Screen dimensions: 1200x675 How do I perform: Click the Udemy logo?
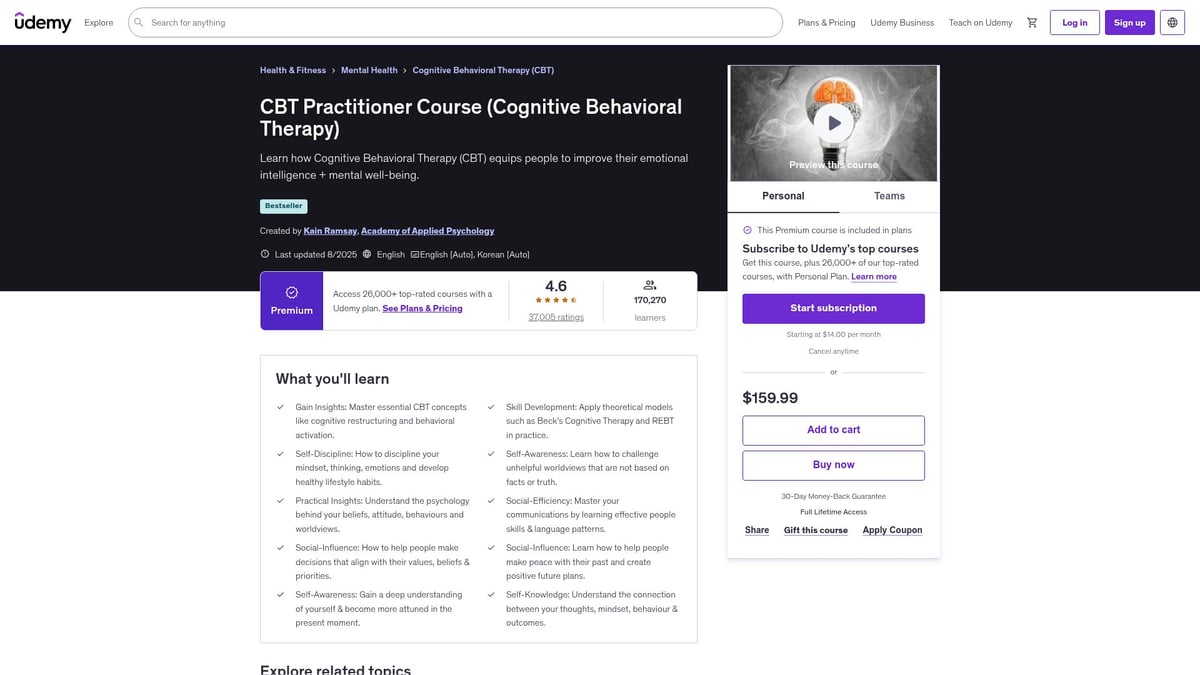click(x=43, y=21)
